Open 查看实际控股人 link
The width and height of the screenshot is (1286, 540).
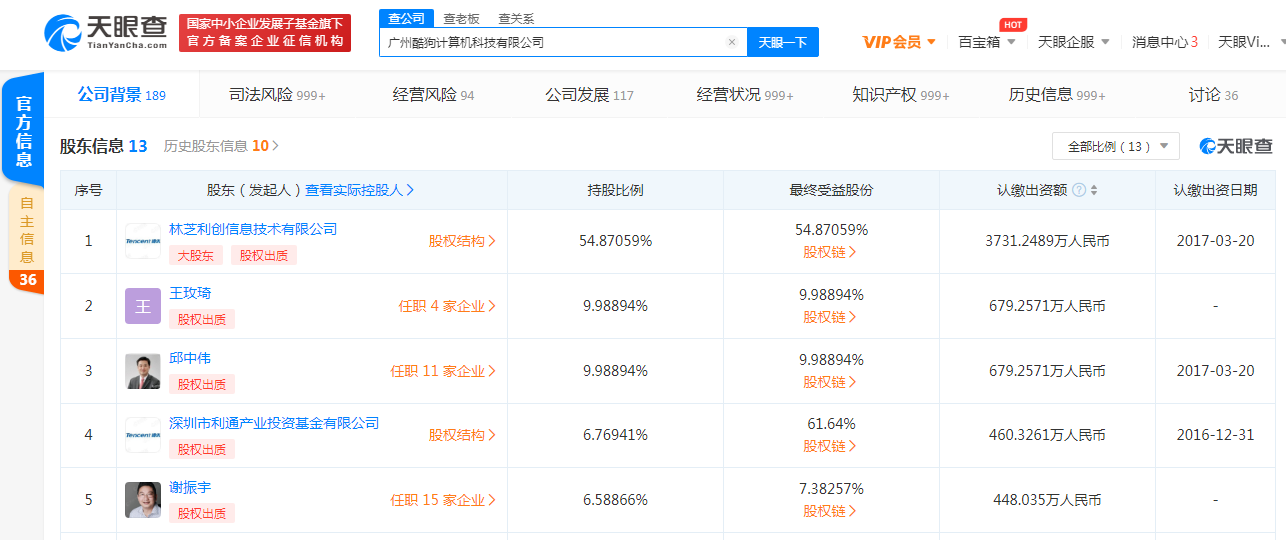point(359,190)
